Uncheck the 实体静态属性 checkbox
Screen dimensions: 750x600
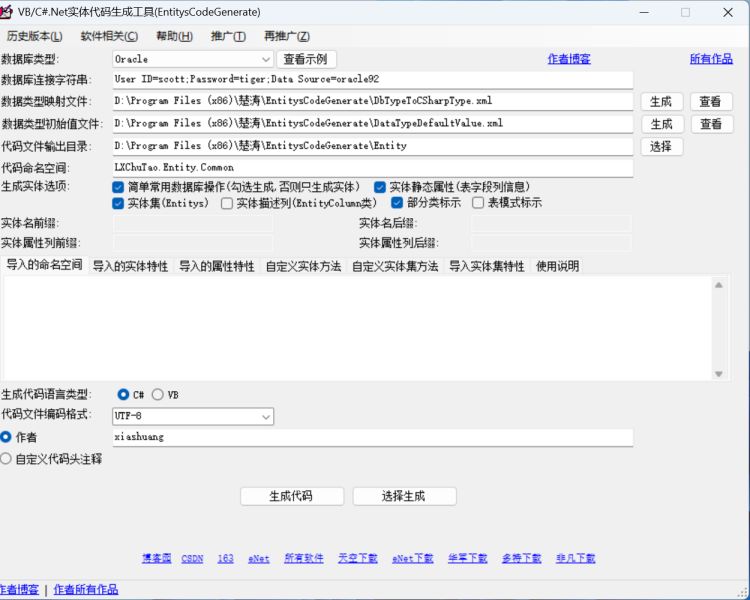pyautogui.click(x=380, y=187)
